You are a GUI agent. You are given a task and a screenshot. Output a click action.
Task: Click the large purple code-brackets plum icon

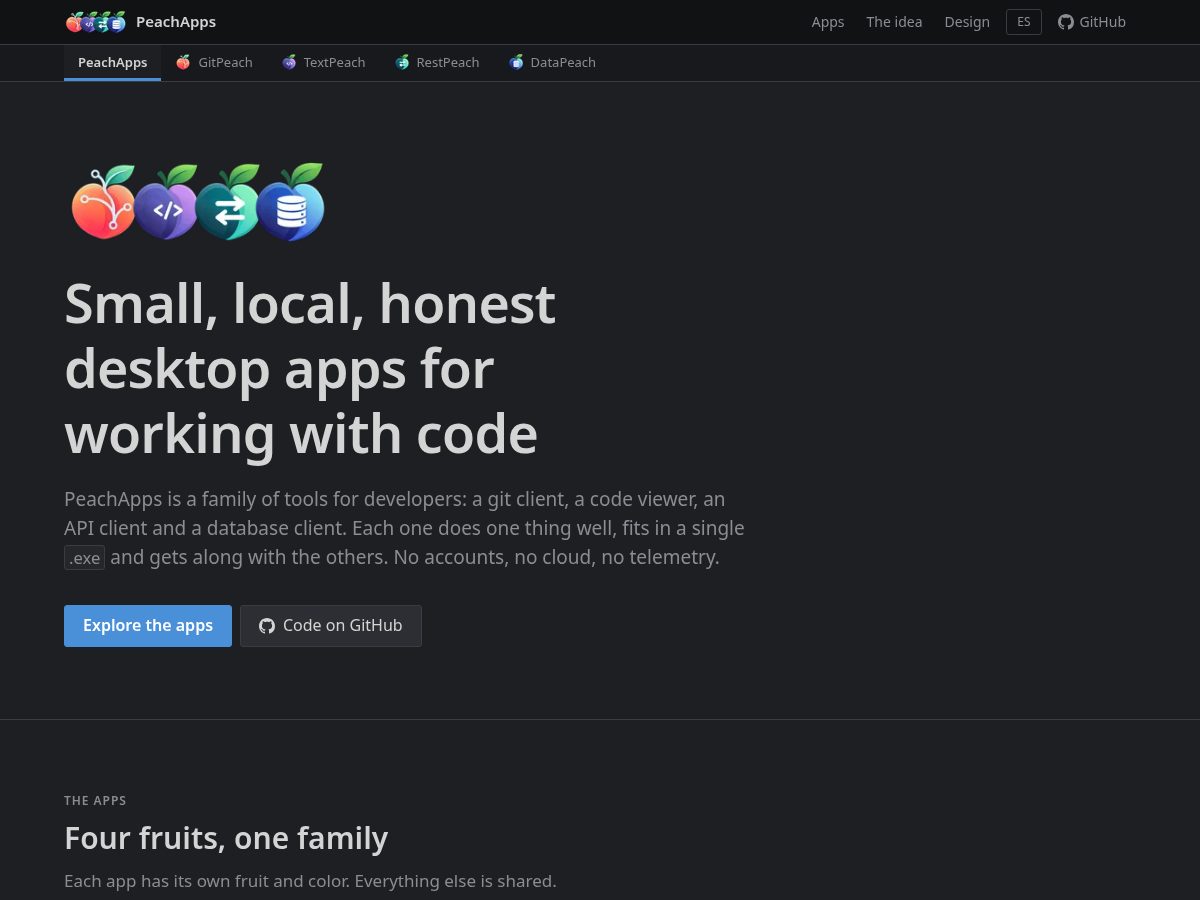point(166,203)
